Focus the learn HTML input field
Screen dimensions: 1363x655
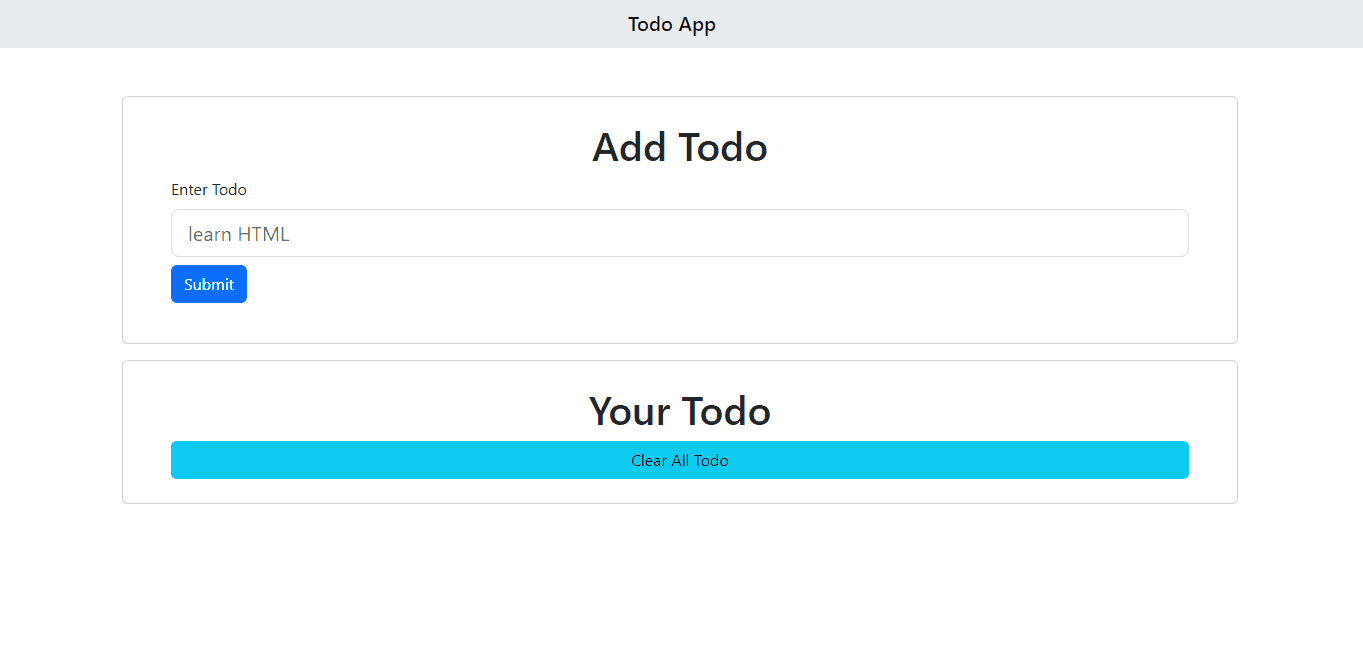coord(680,233)
